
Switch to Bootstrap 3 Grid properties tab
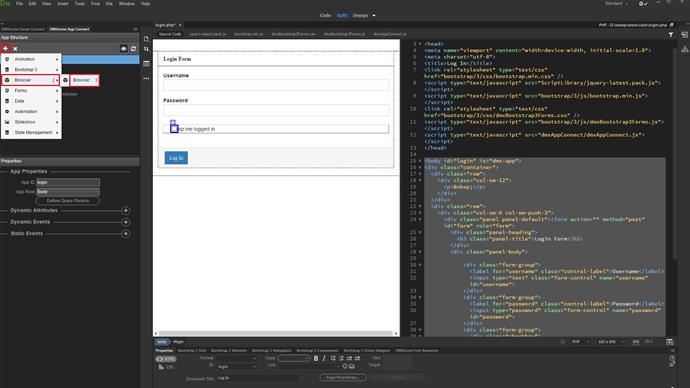pos(192,351)
